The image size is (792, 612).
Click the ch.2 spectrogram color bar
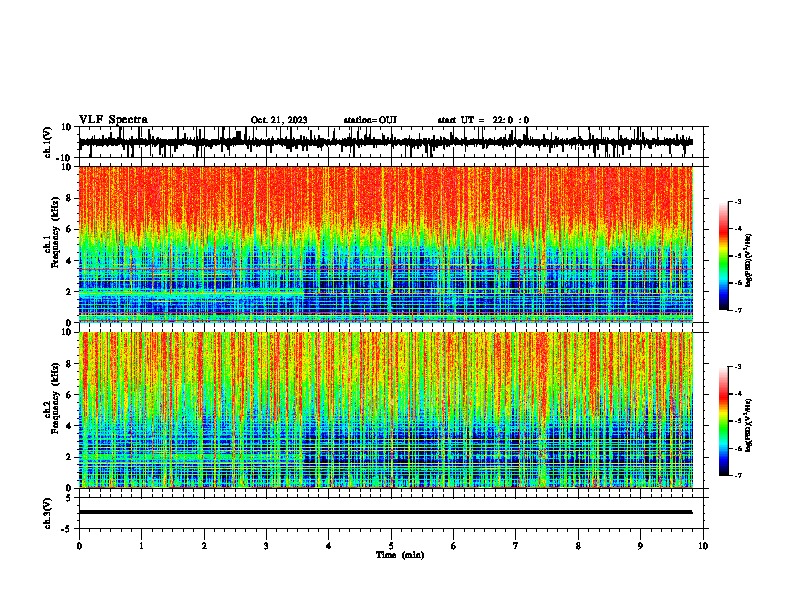[724, 421]
